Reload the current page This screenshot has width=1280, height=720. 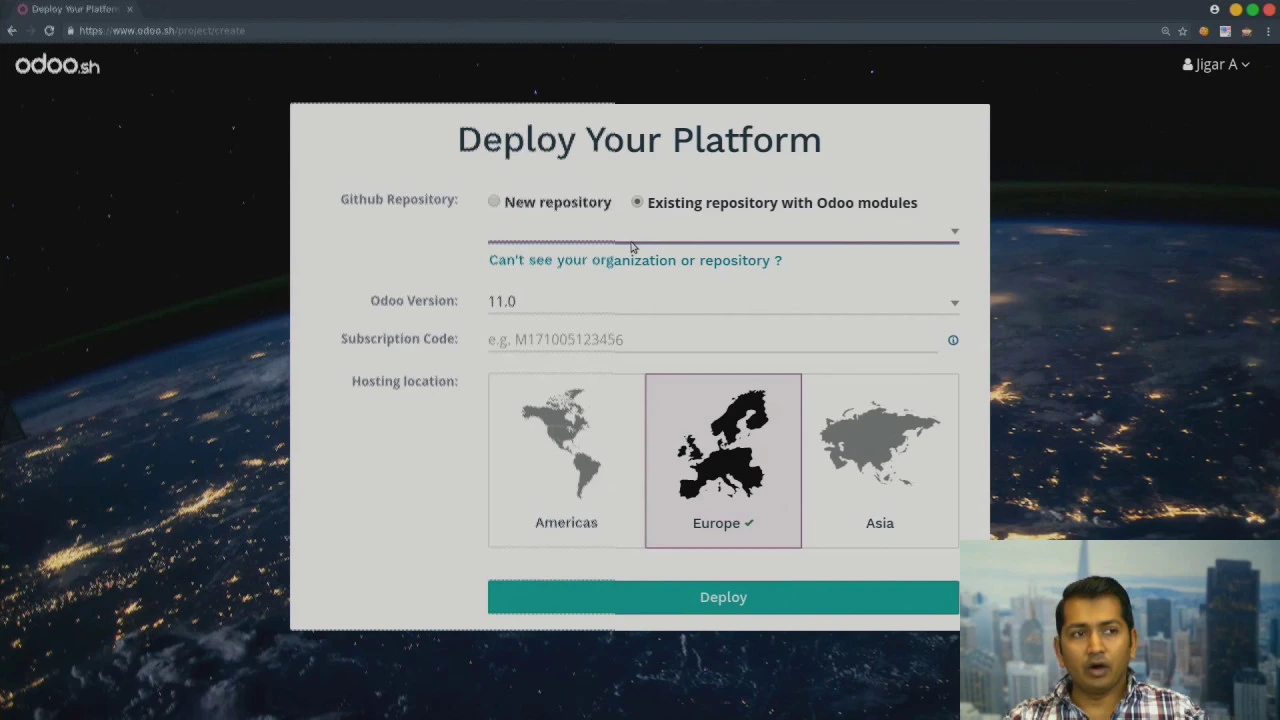[x=49, y=31]
